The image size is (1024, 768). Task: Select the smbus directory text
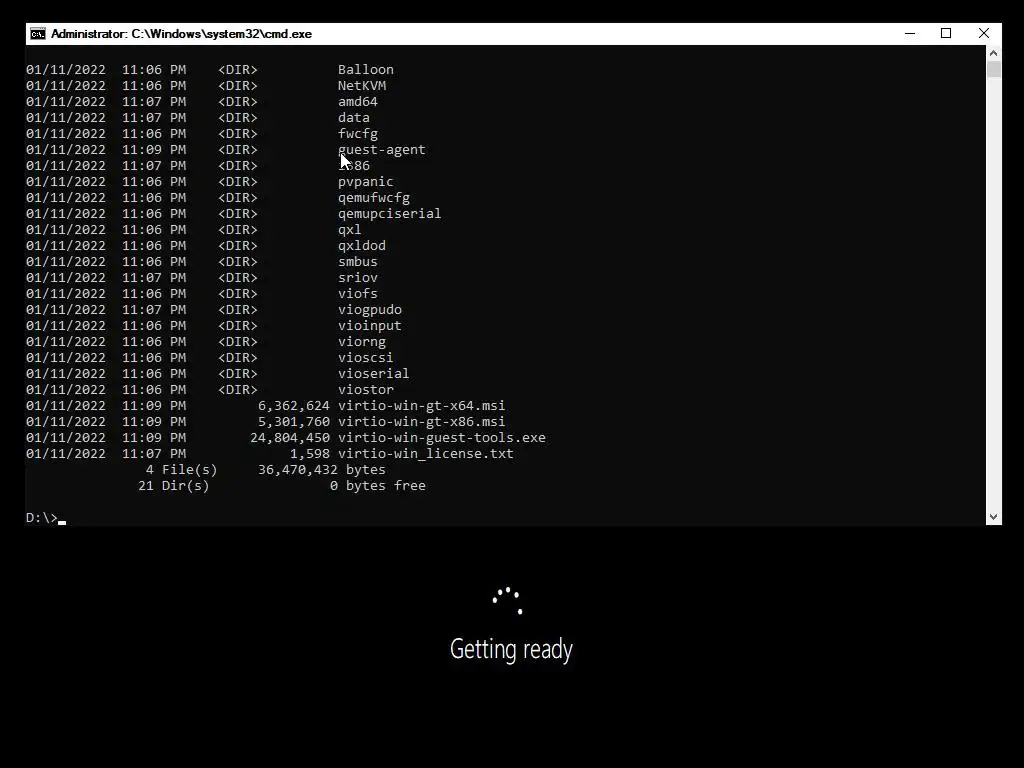[358, 261]
